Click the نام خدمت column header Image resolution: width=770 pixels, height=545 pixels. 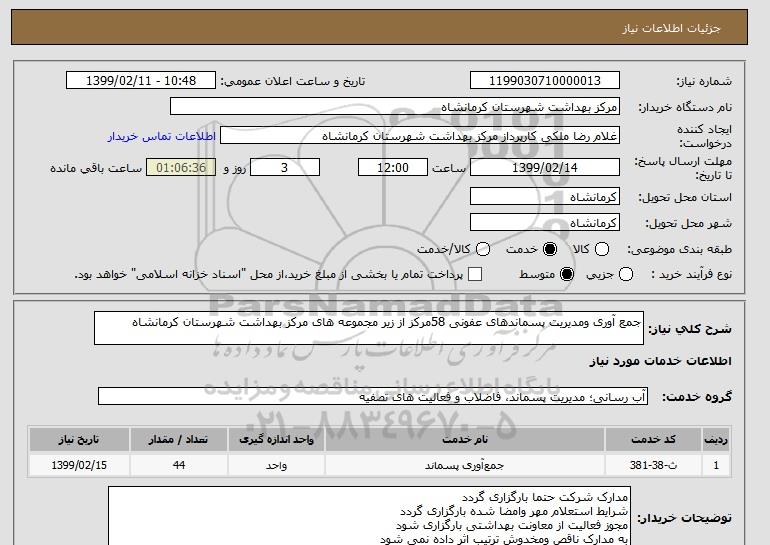(x=465, y=439)
